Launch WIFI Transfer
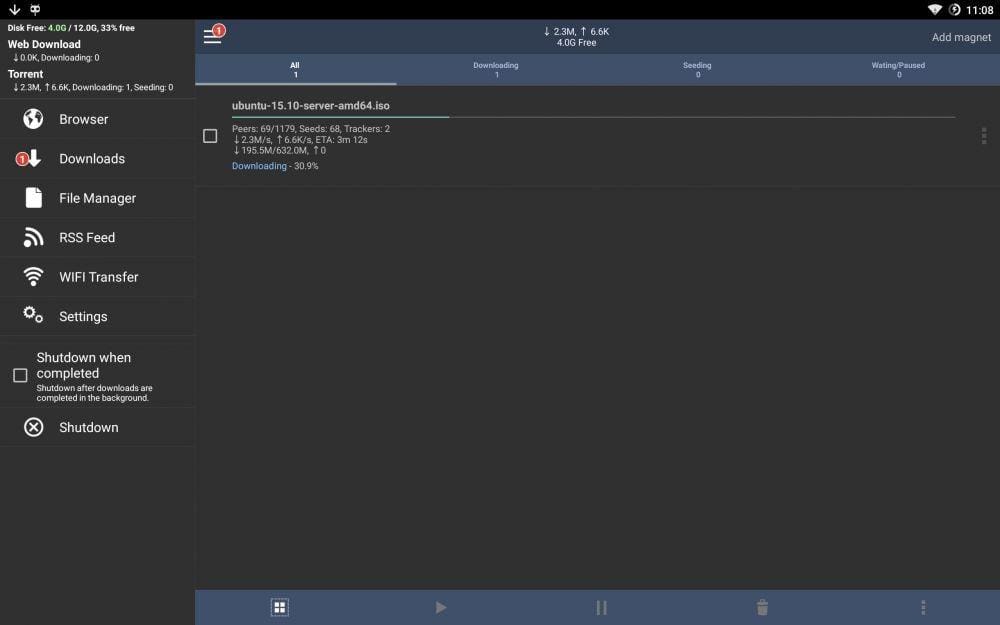Screen dimensions: 1000x625 point(98,277)
